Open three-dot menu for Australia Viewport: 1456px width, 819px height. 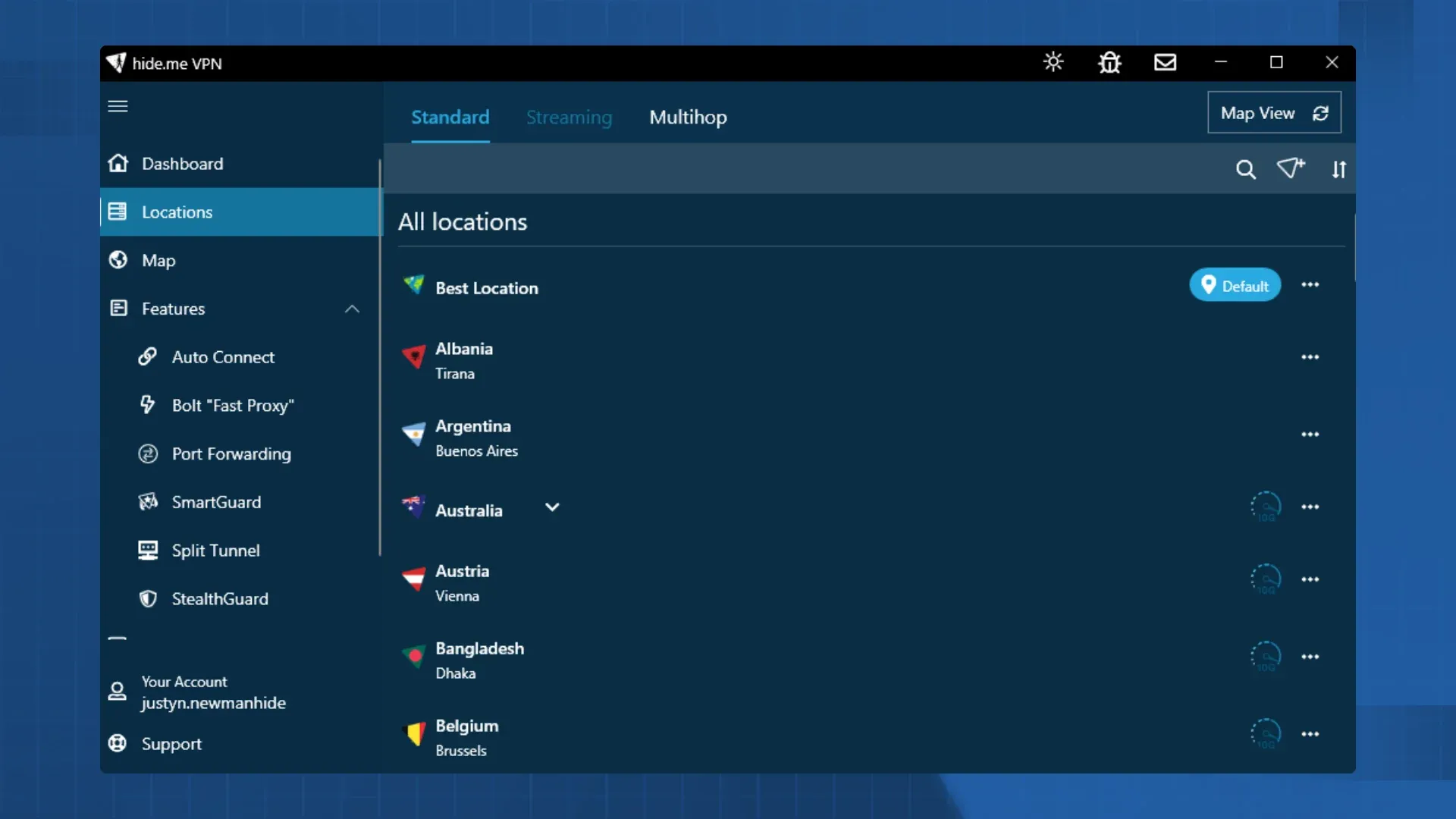tap(1310, 507)
